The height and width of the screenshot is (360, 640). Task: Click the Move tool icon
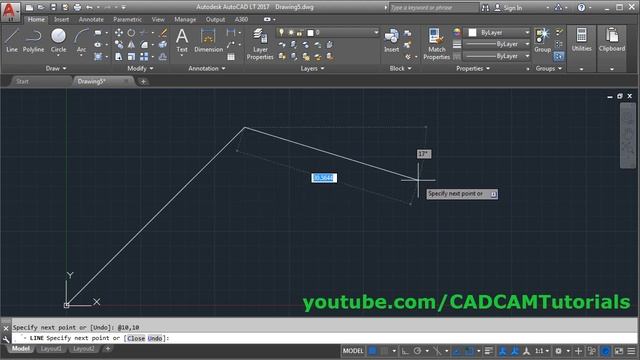tap(119, 33)
